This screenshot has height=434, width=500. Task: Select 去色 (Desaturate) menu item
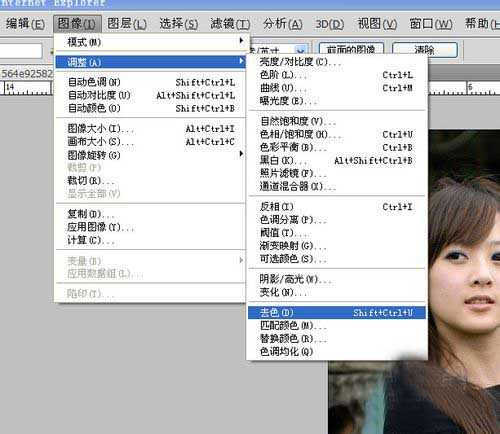(337, 313)
